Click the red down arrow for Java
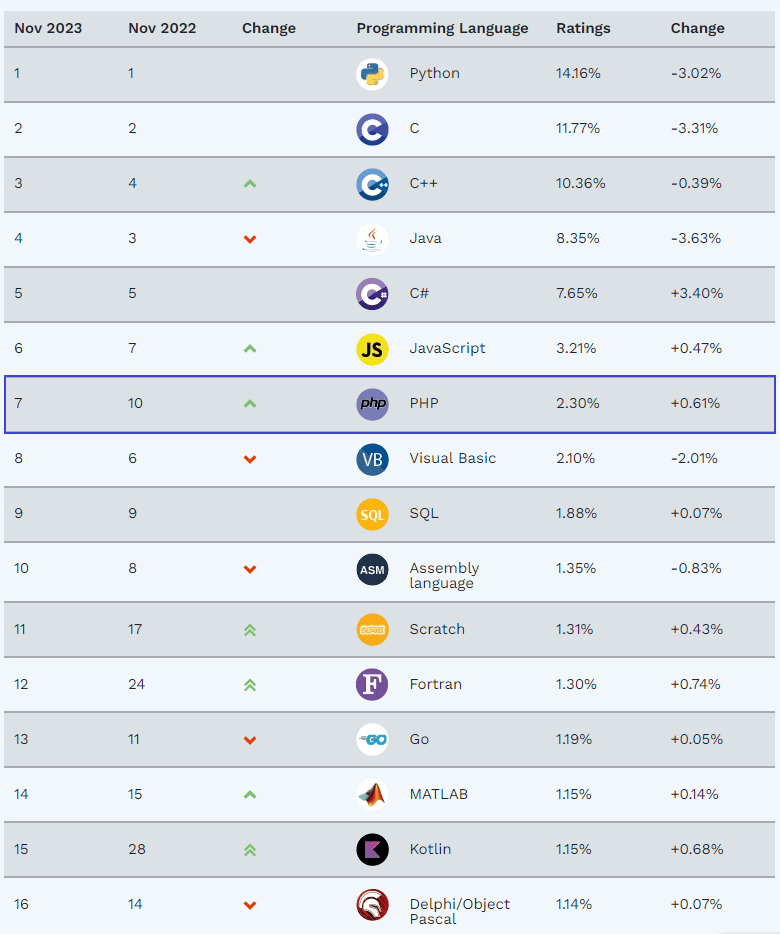The height and width of the screenshot is (934, 780). [250, 239]
